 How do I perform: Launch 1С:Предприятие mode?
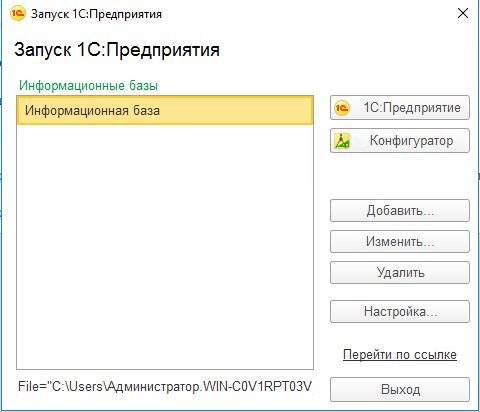pos(400,107)
